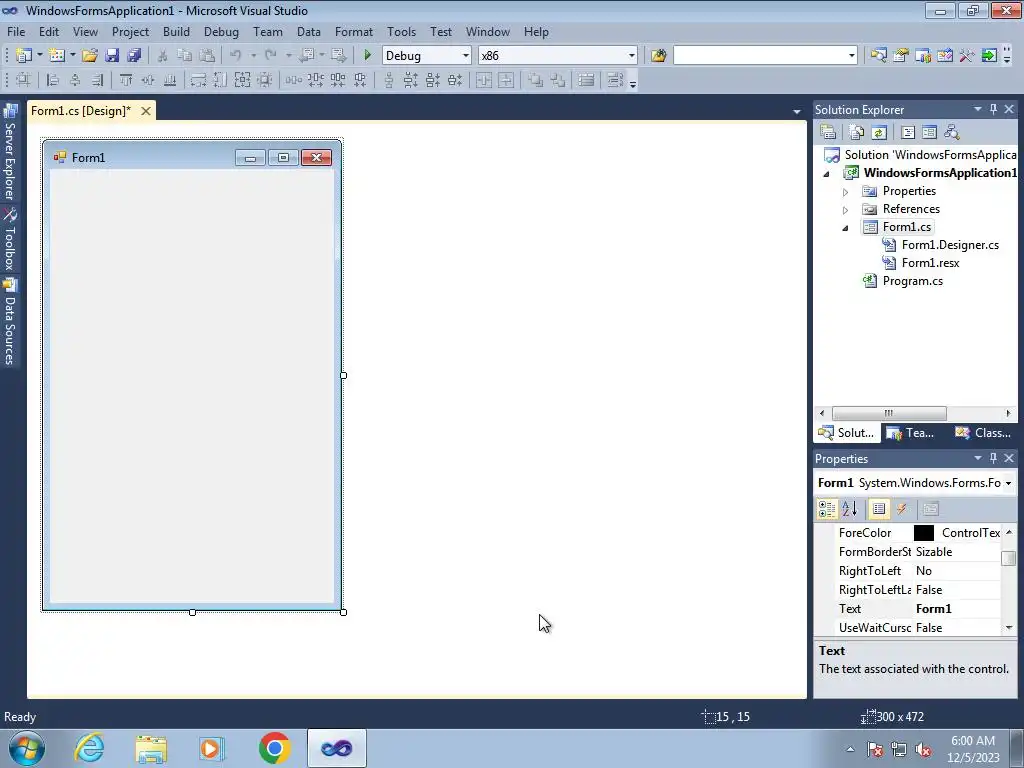Screen dimensions: 1024x768
Task: Select Form1.Designer.cs in Solution Explorer
Action: click(x=950, y=245)
